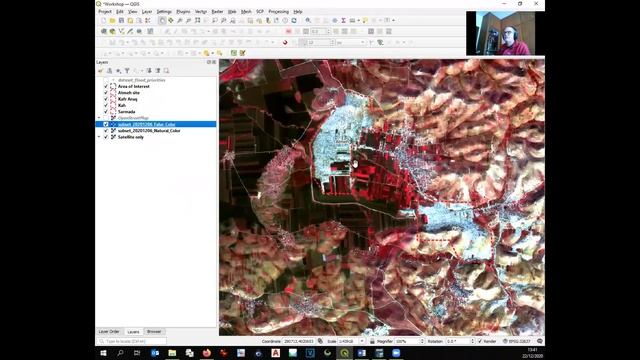The height and width of the screenshot is (360, 640).
Task: Open the Scale dropdown in status bar
Action: click(x=362, y=341)
